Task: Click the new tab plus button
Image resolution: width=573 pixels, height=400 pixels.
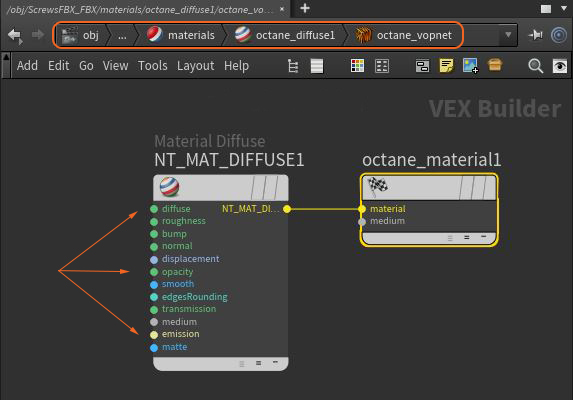Action: (305, 8)
